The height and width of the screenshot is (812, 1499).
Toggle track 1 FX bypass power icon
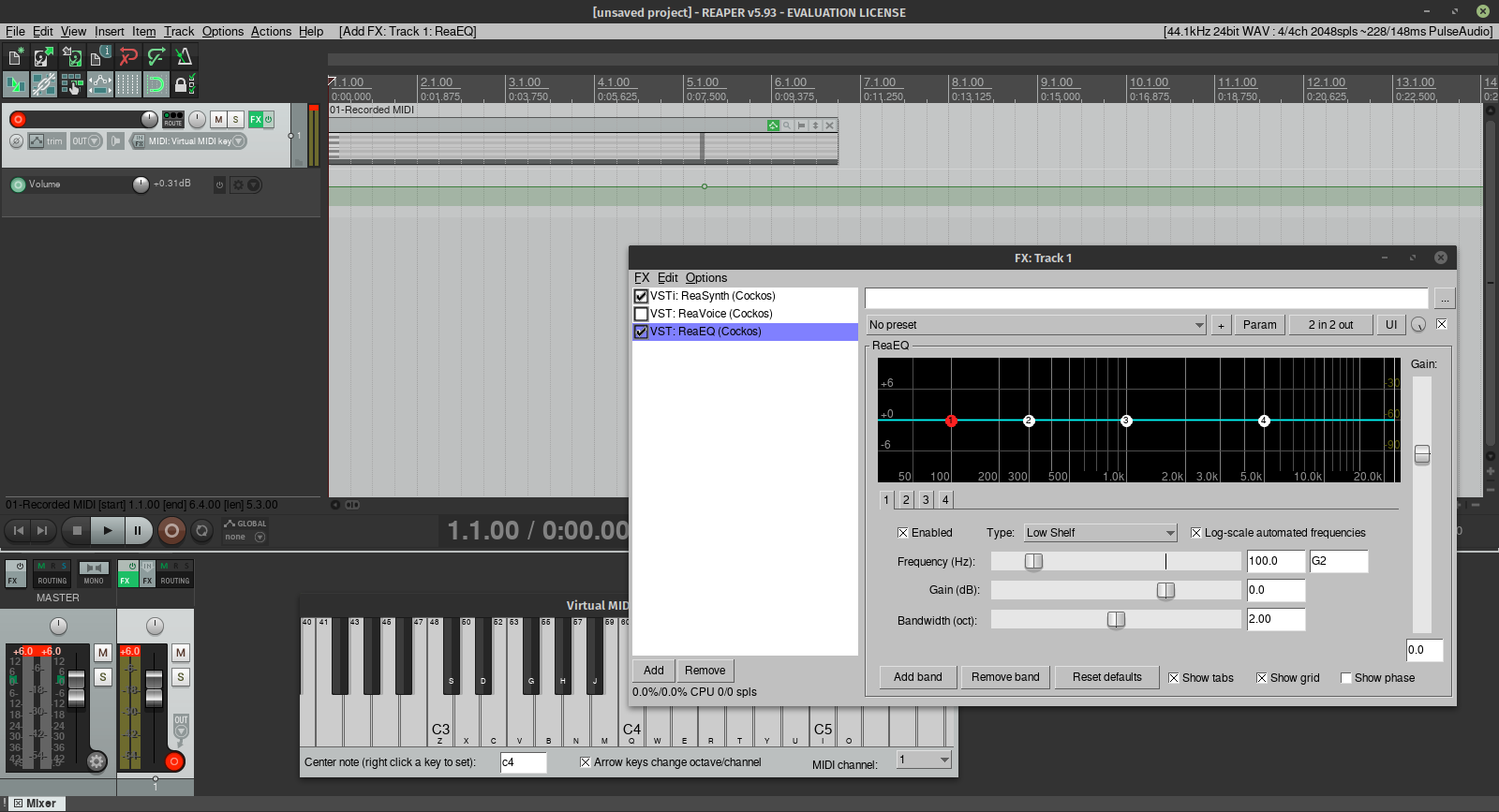[269, 119]
